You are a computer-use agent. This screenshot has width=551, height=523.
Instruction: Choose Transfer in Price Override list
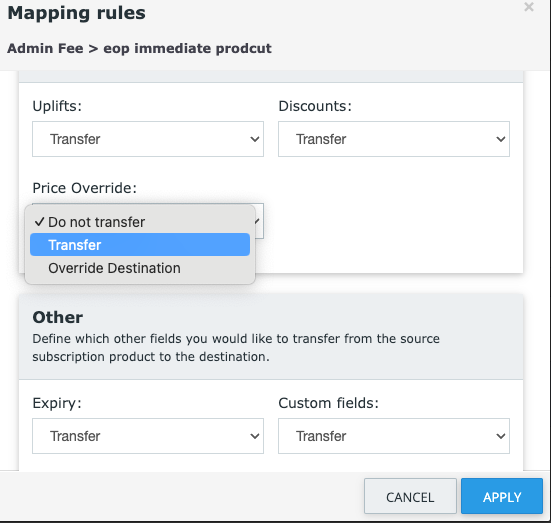[x=140, y=245]
